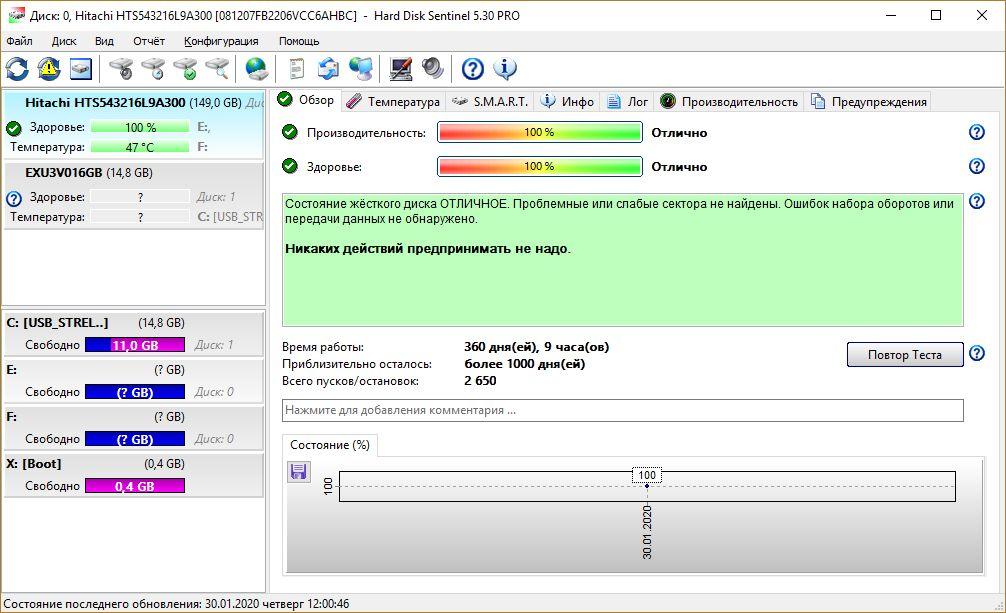The width and height of the screenshot is (1006, 613).
Task: Switch to the Температура tab
Action: pyautogui.click(x=393, y=101)
